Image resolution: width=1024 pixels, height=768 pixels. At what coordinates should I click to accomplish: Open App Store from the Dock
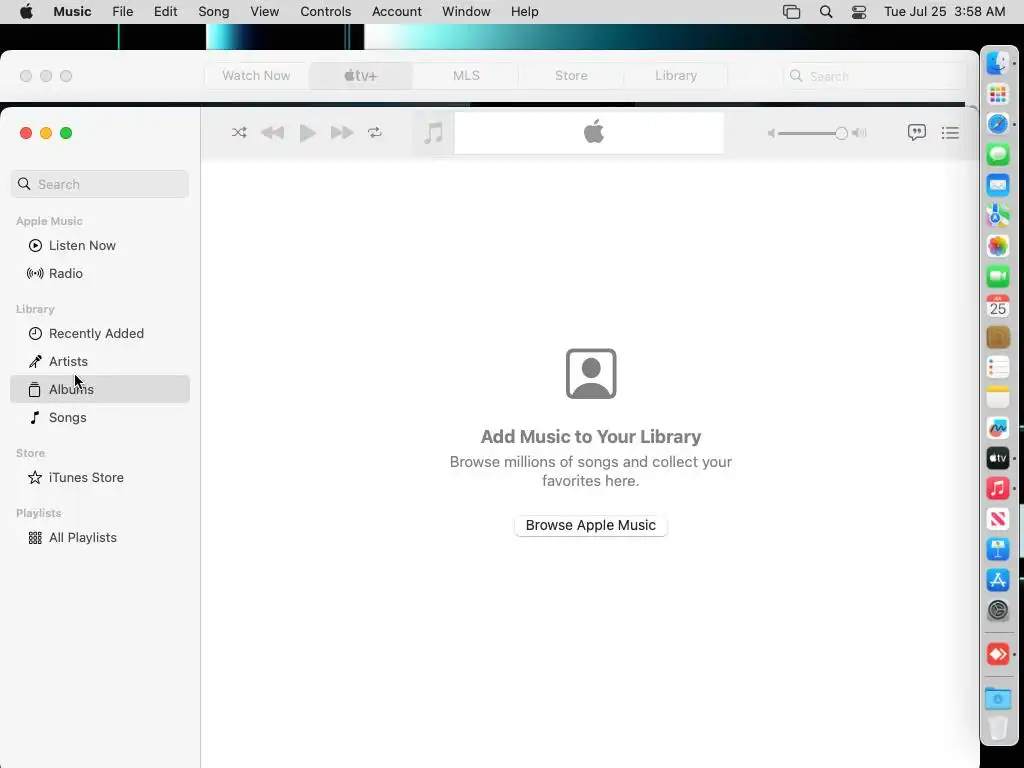click(998, 579)
